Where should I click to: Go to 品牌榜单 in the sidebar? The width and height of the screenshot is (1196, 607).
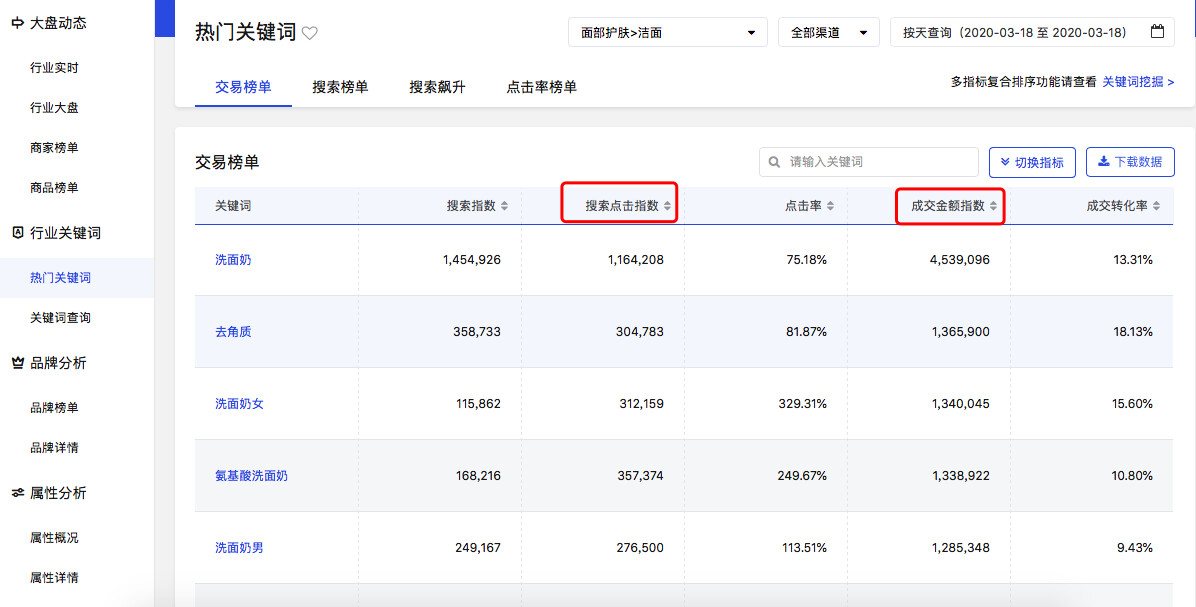pyautogui.click(x=54, y=408)
